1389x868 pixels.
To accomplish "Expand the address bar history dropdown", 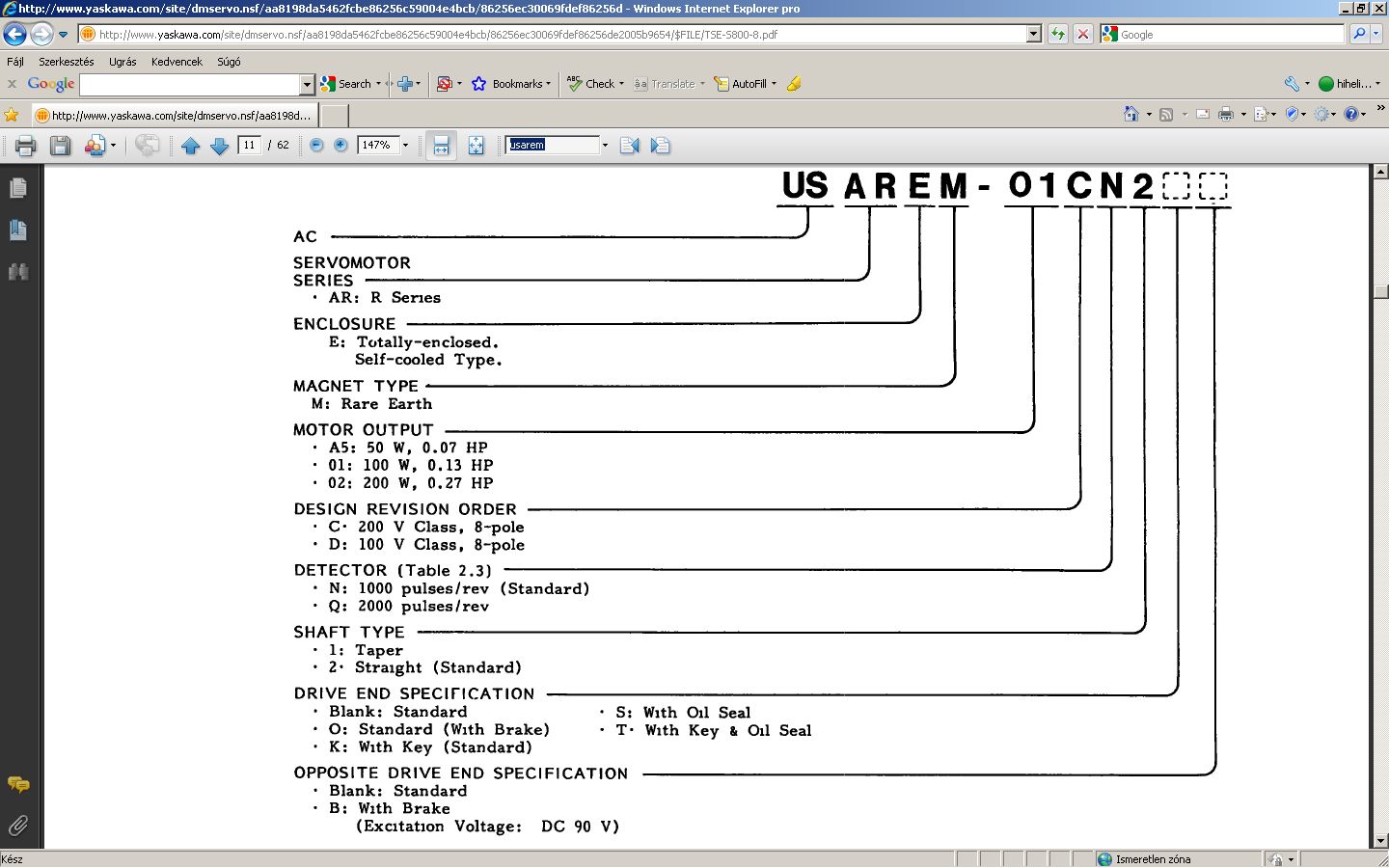I will 1033,34.
